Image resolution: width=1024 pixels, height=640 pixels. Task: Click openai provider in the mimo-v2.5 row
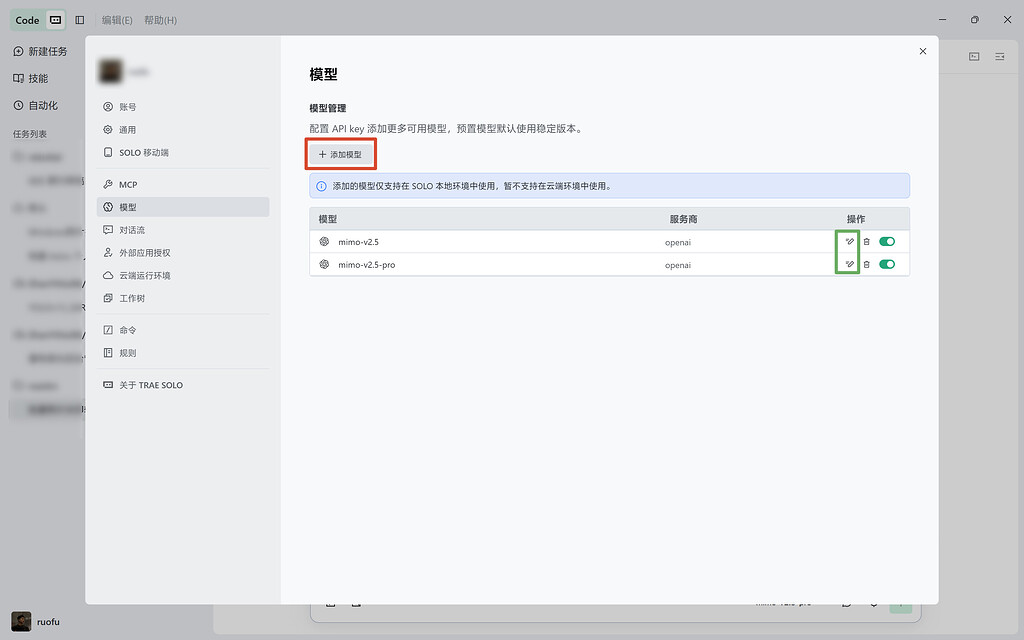coord(678,242)
